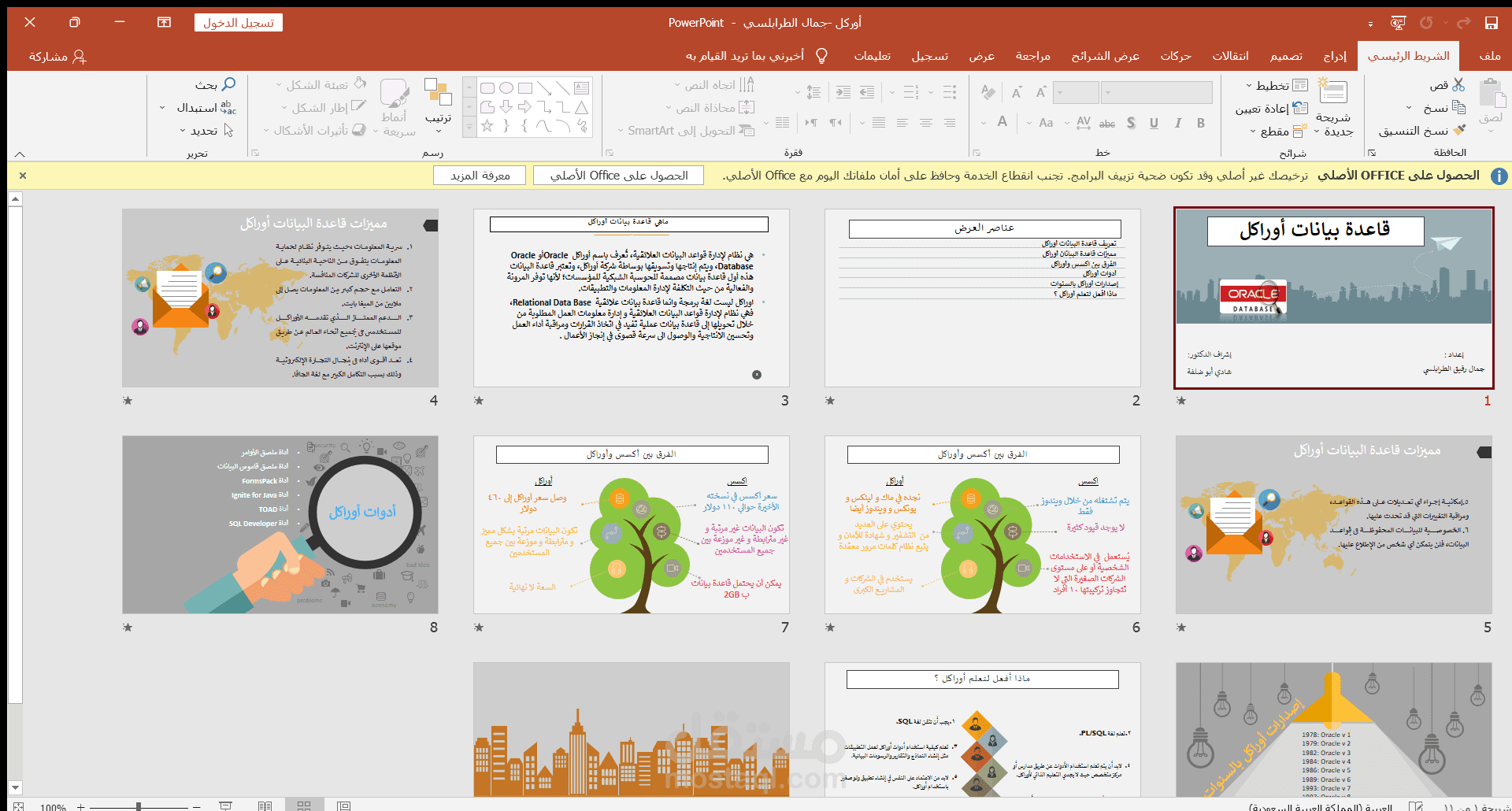Click the Share (مشاركة) button

click(x=57, y=56)
